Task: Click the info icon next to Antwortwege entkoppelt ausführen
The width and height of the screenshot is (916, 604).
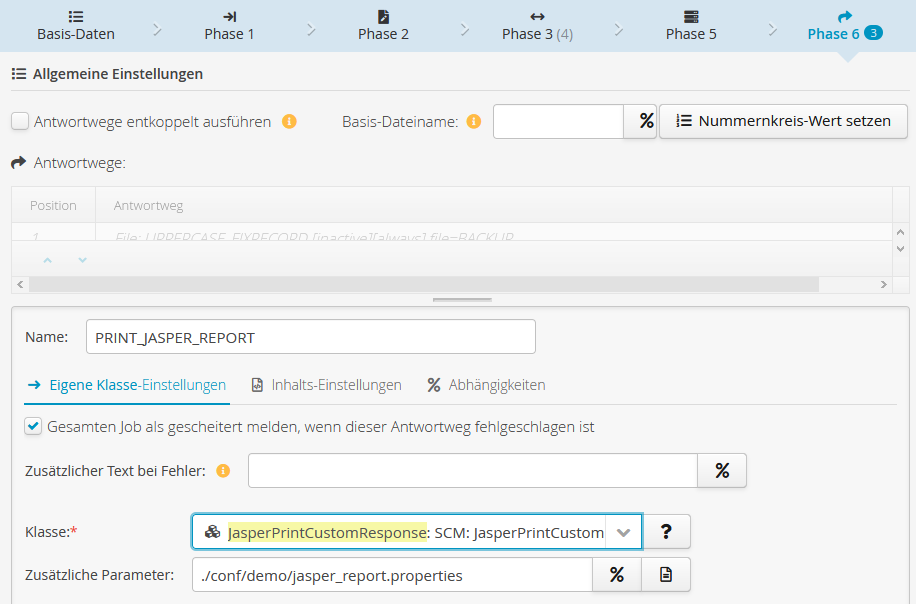Action: pyautogui.click(x=289, y=122)
